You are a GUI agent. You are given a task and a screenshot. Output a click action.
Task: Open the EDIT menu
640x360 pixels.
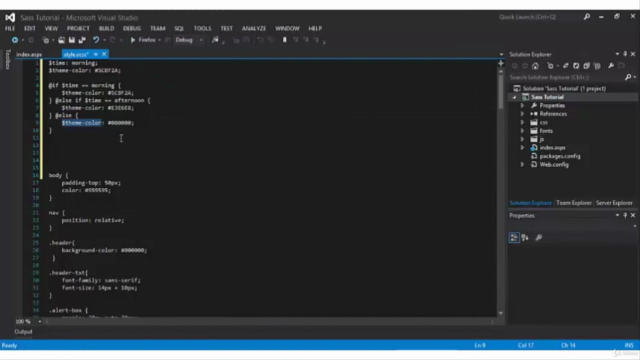[30, 28]
